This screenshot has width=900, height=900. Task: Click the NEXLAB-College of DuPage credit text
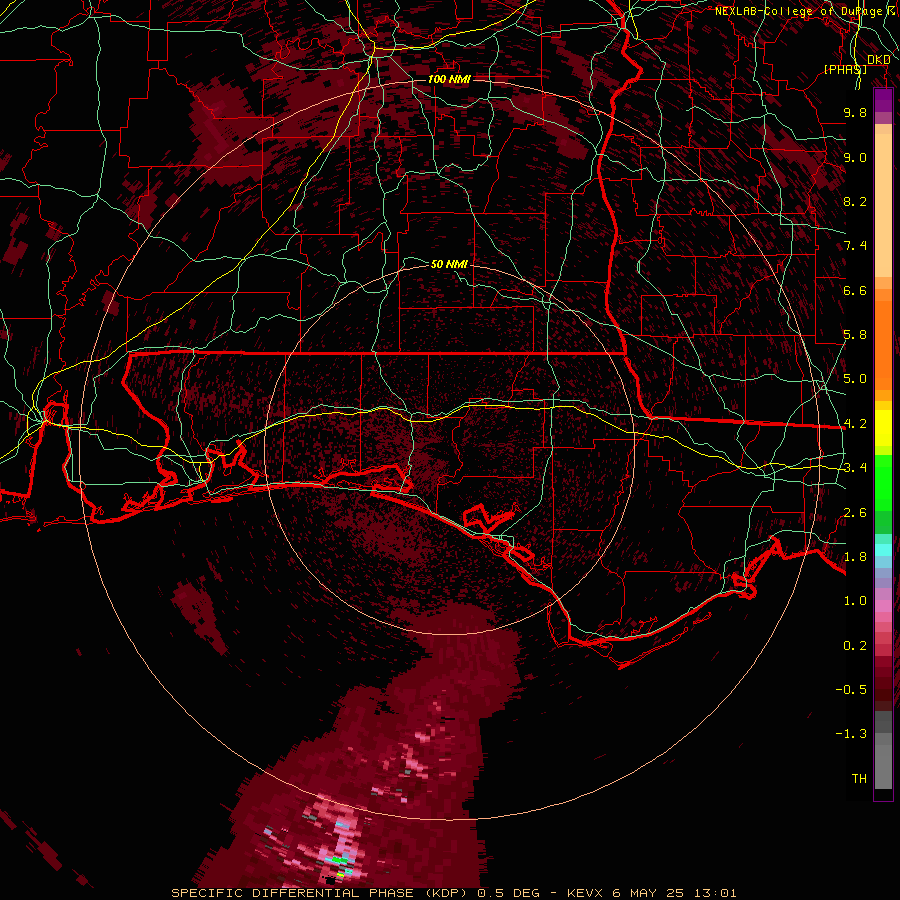[x=806, y=11]
